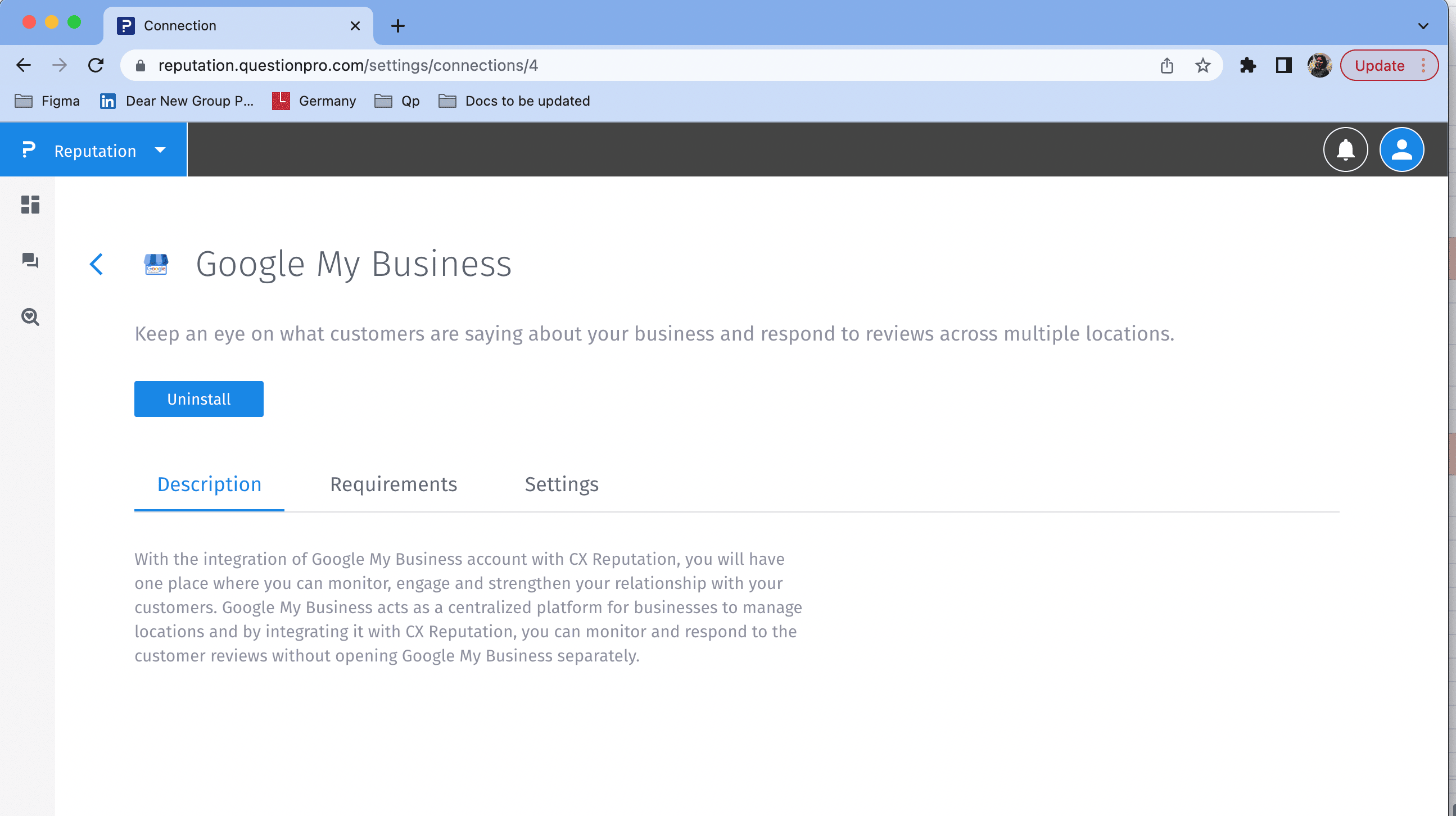Click the browser extensions puzzle icon

pyautogui.click(x=1246, y=66)
